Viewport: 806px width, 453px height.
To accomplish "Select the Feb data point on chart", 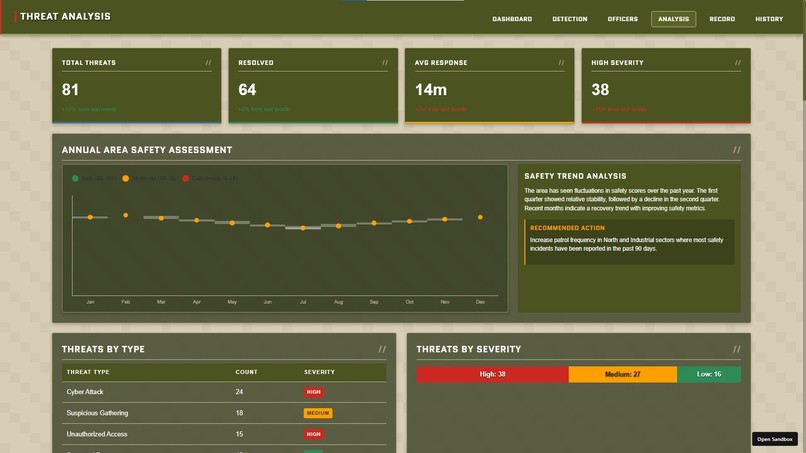I will coord(125,215).
